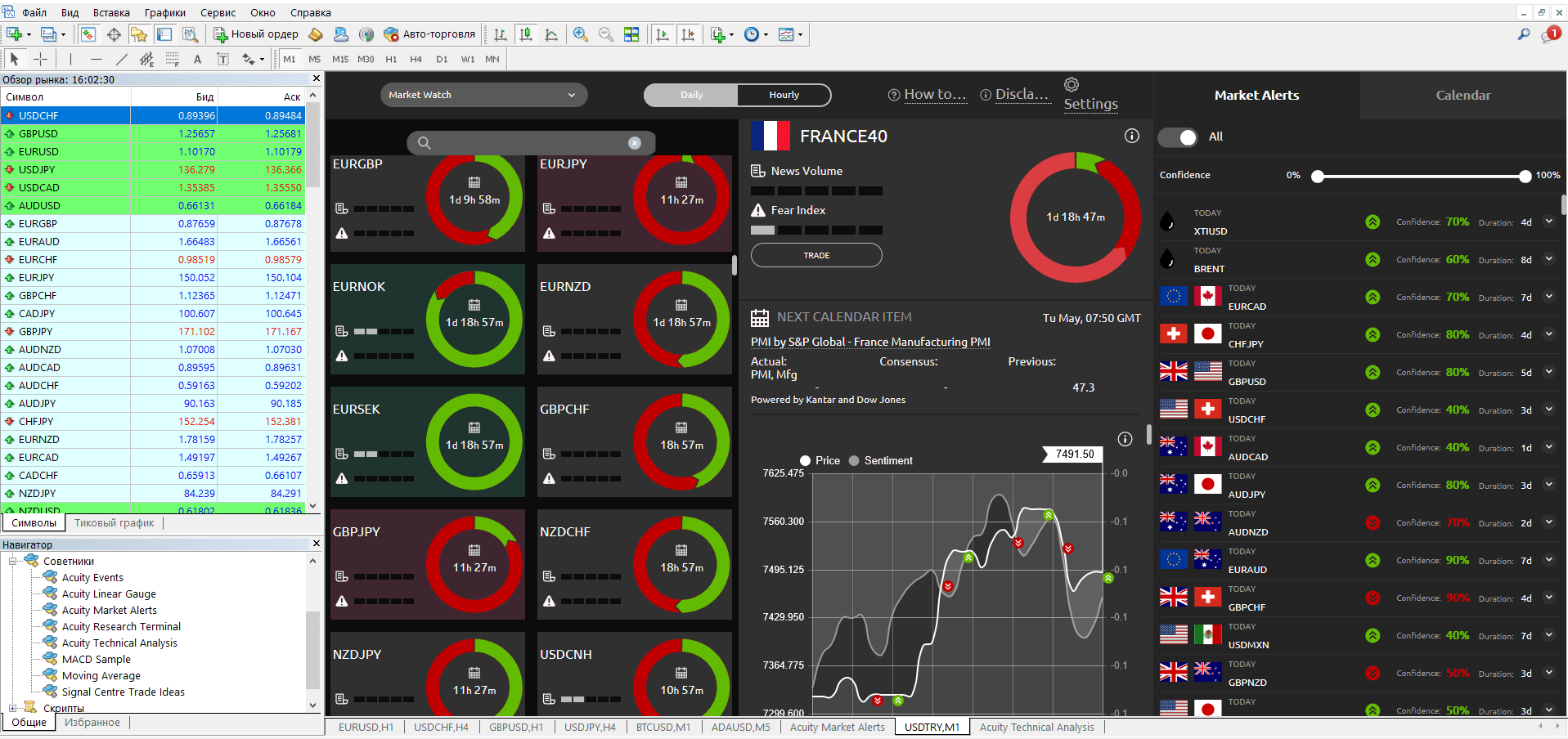
Task: Expand the Скрипты tree node
Action: [13, 708]
